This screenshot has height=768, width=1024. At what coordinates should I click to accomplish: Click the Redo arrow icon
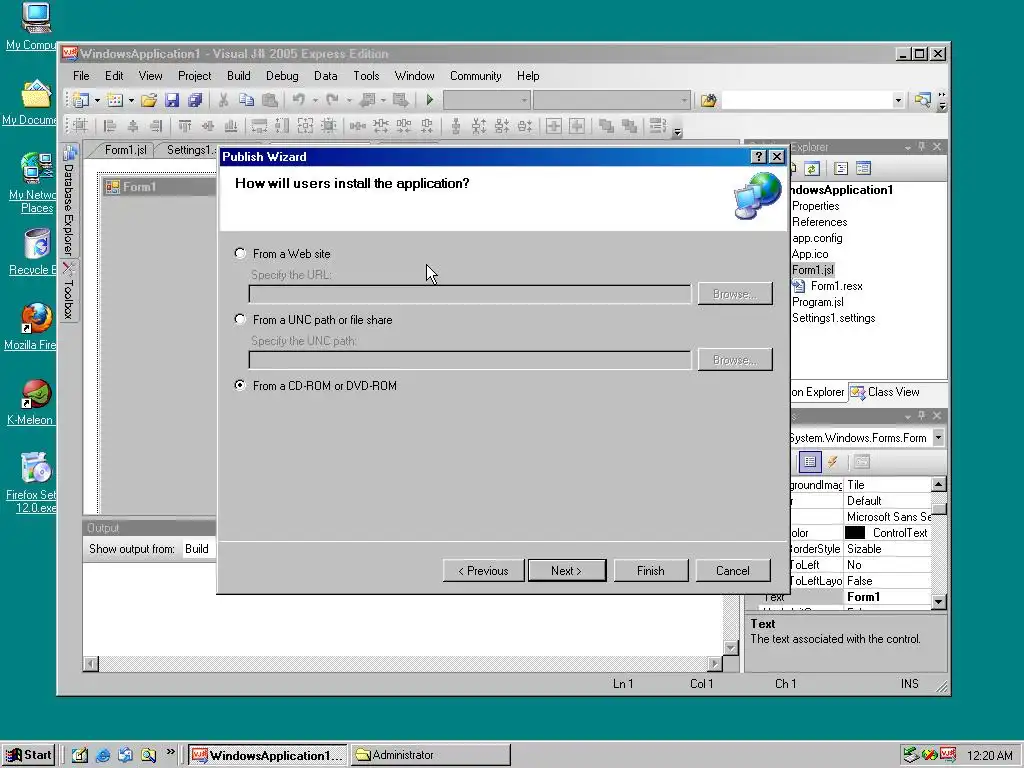332,100
